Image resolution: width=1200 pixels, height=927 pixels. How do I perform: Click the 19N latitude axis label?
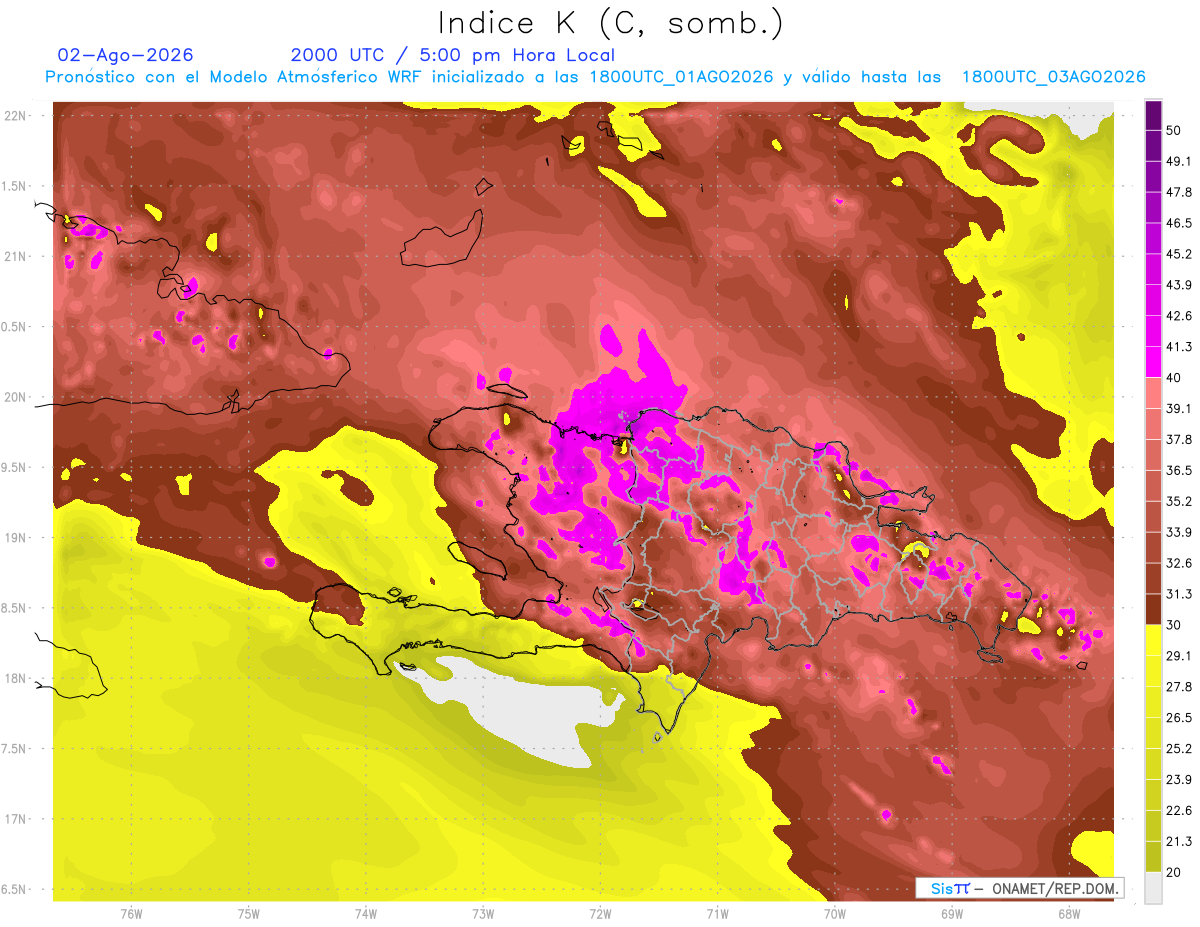[15, 538]
